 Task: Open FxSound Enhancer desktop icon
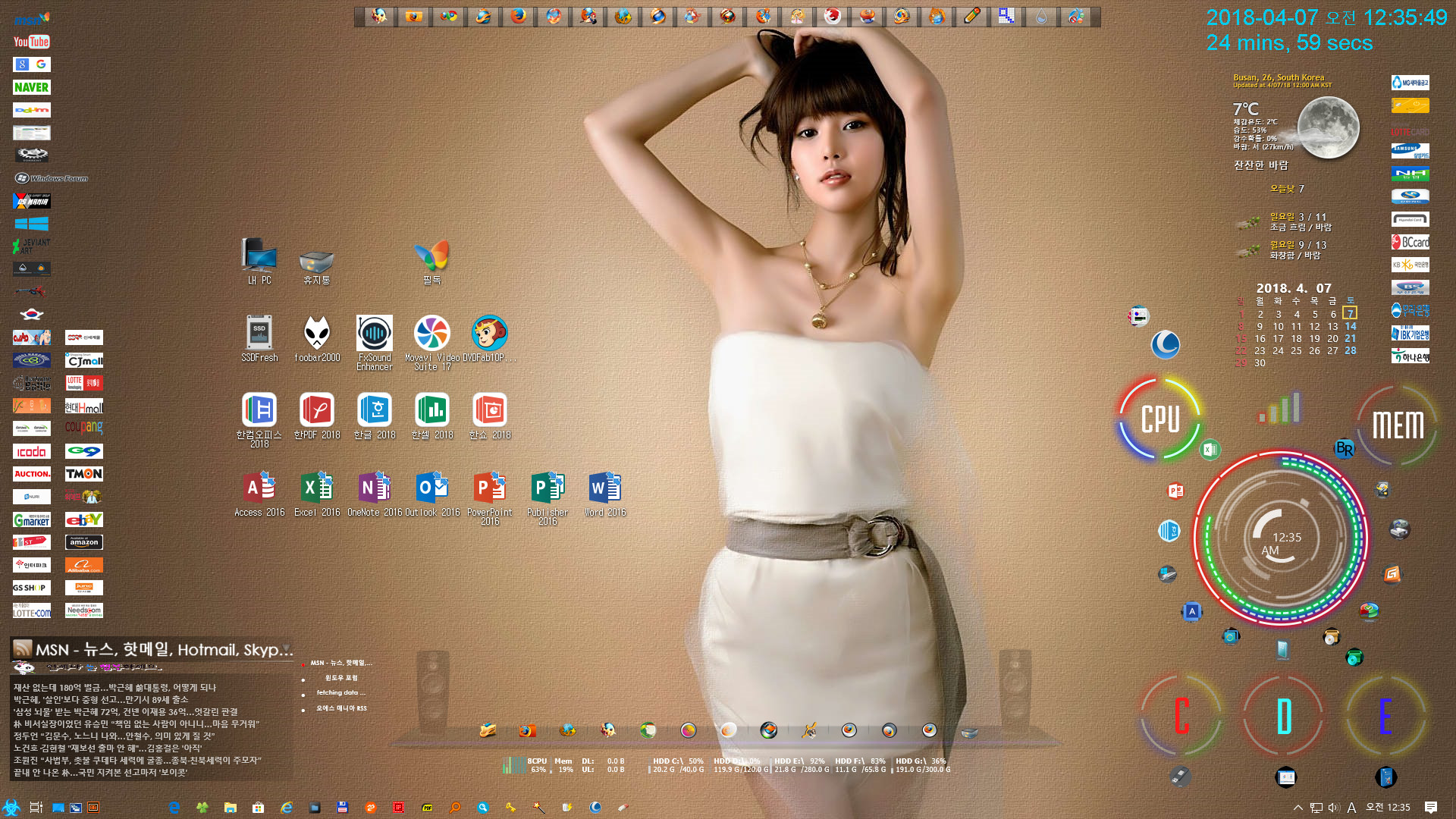(375, 343)
